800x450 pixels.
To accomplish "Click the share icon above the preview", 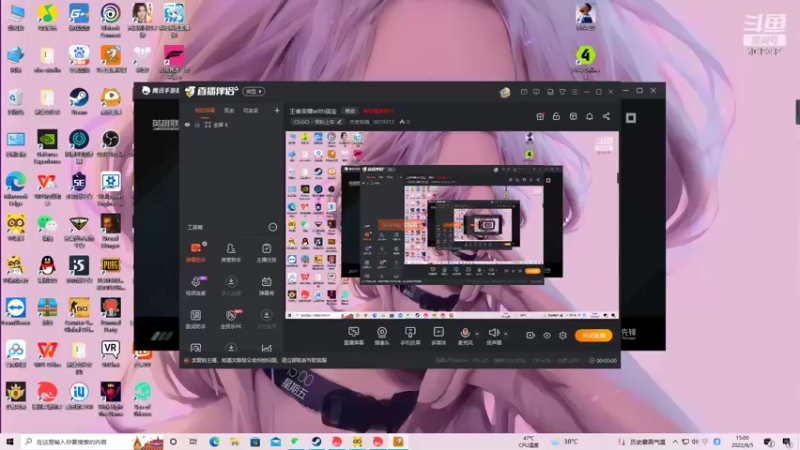I will pos(606,116).
